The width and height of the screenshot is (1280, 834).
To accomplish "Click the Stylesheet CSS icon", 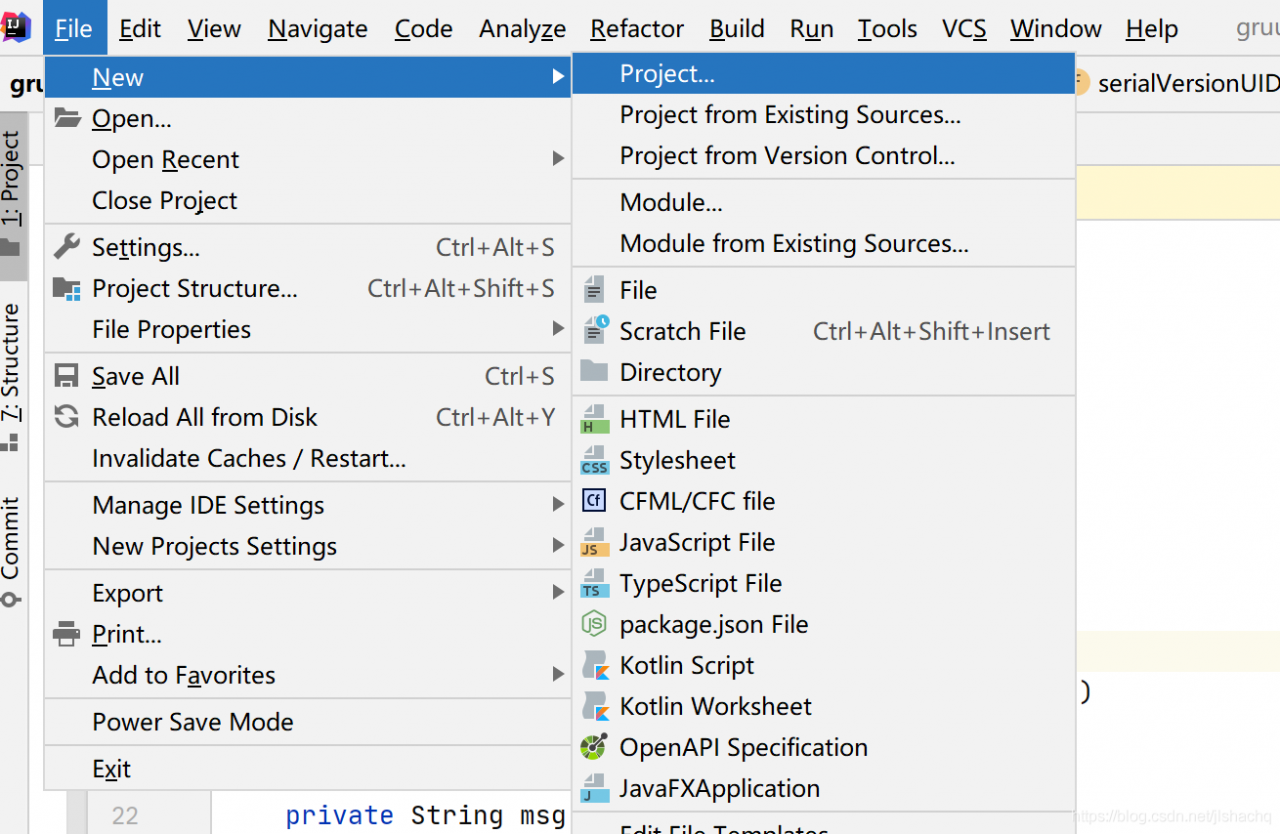I will pyautogui.click(x=594, y=460).
